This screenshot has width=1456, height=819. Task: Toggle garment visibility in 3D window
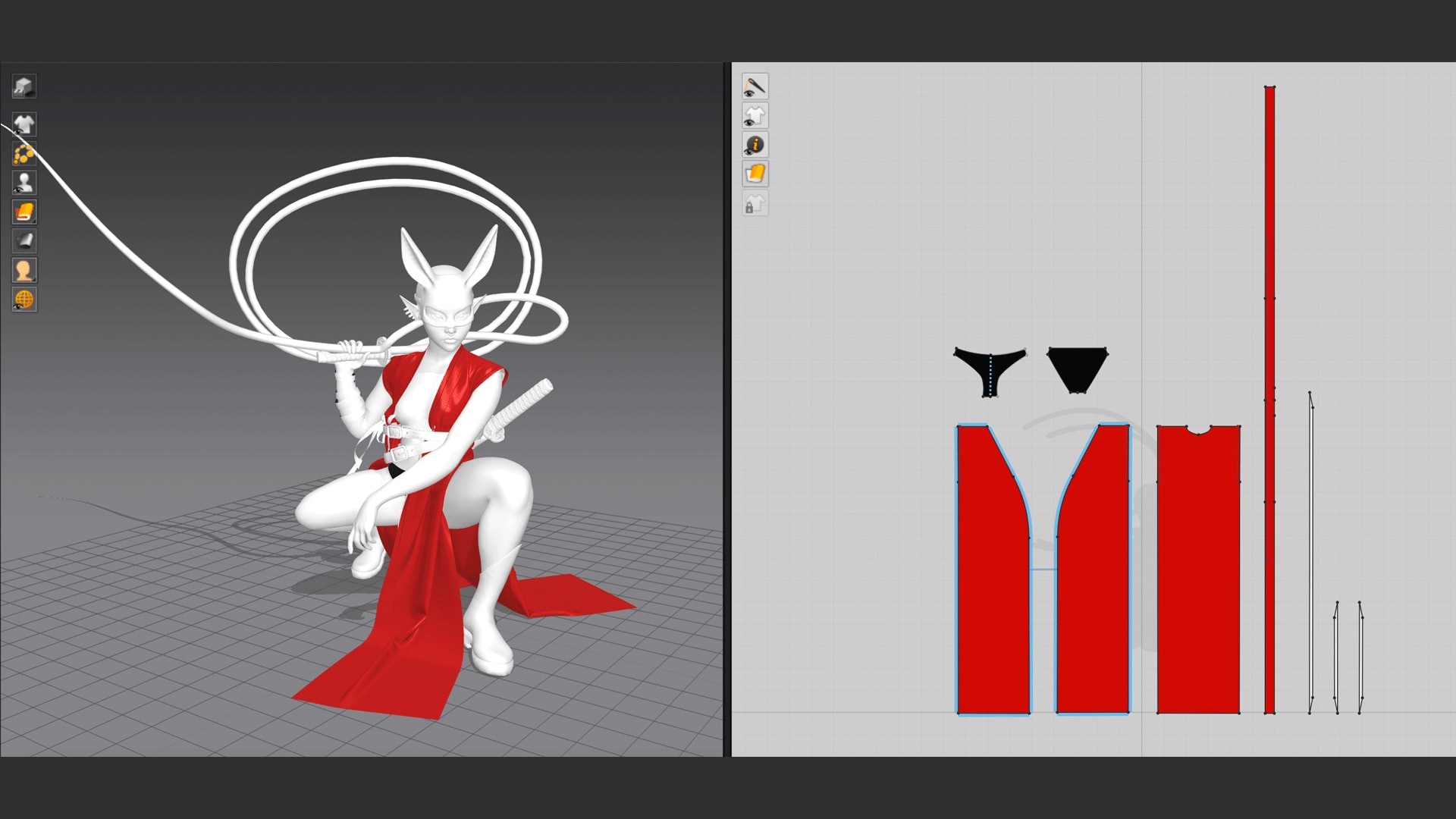tap(24, 124)
